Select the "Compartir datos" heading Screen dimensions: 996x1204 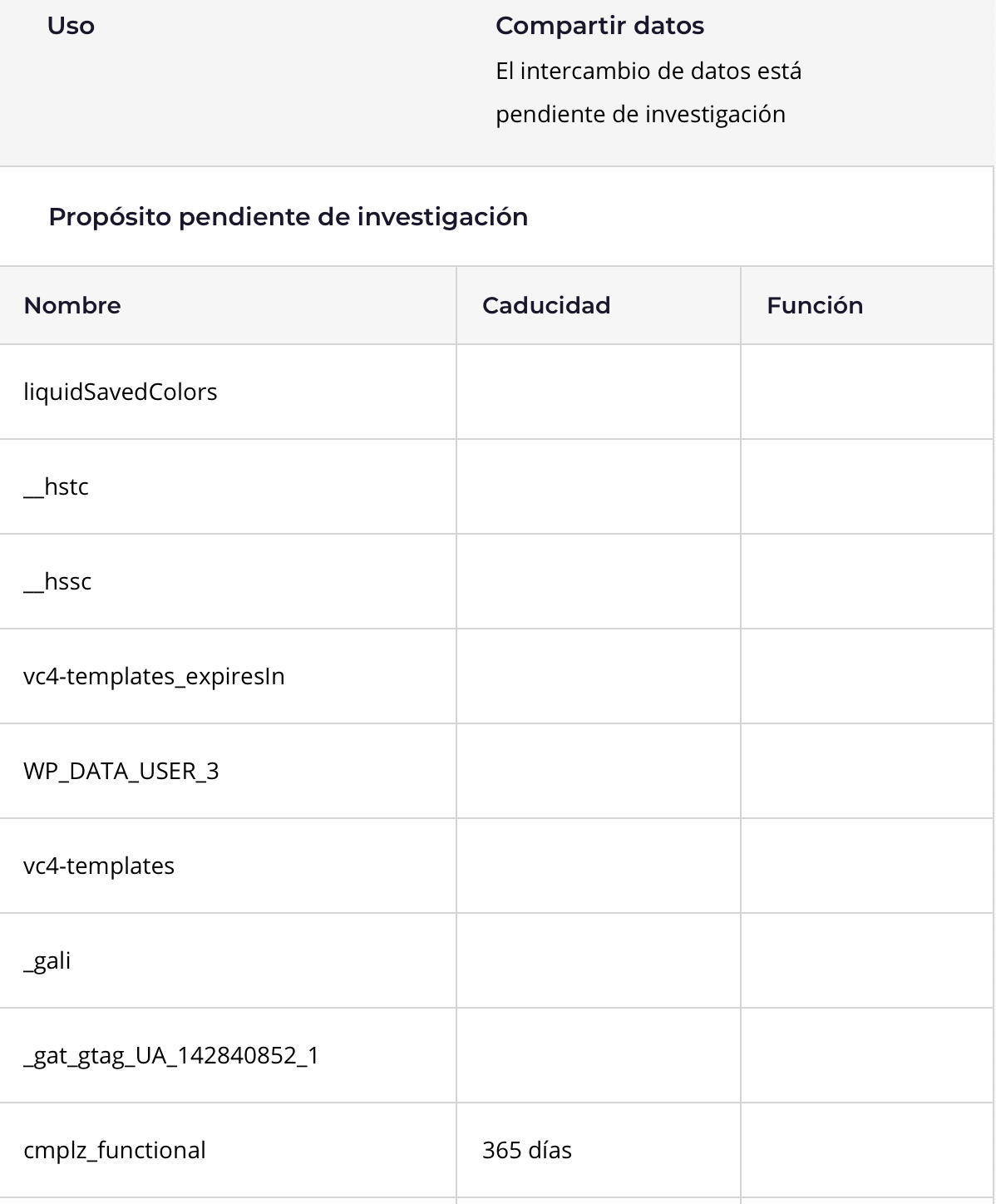click(599, 26)
